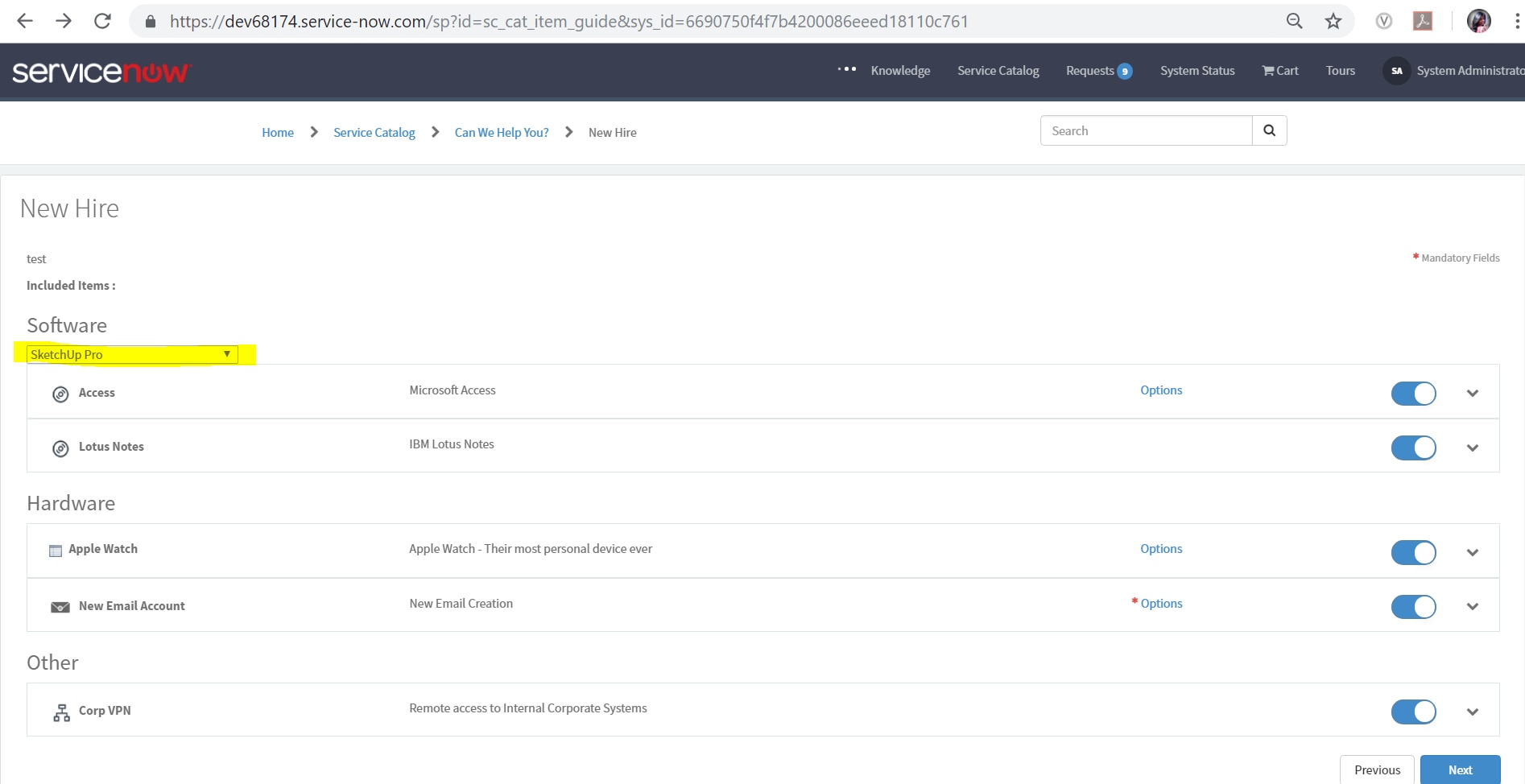
Task: Click 'Remote access to Internal Corporate Systems' text
Action: coord(528,708)
